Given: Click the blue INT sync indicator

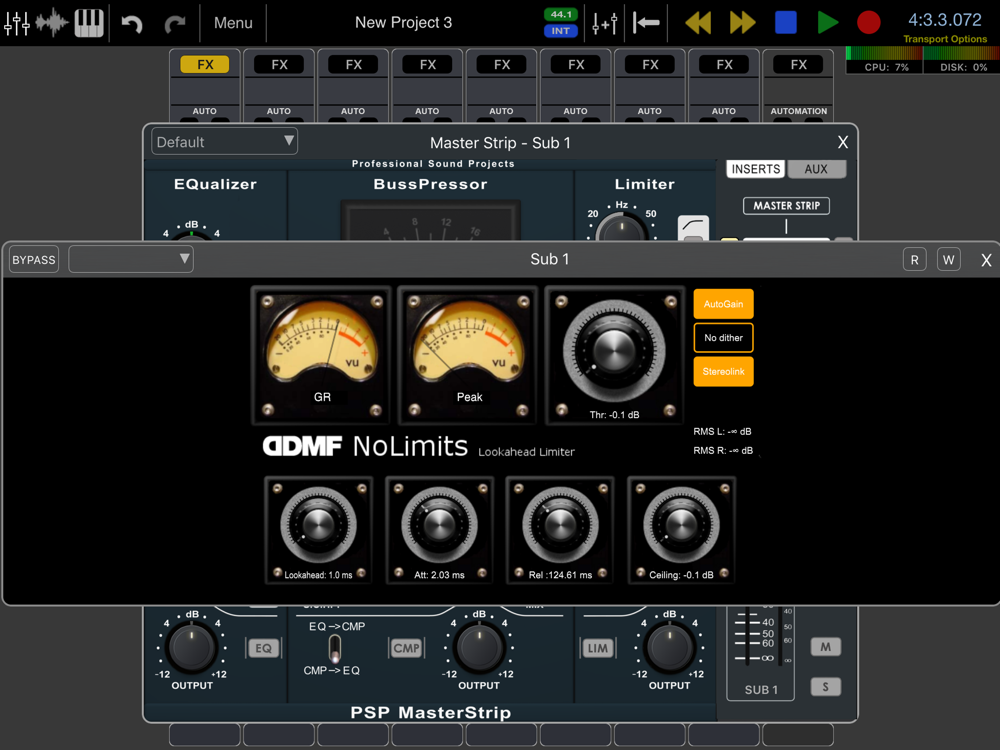Looking at the screenshot, I should click(561, 31).
